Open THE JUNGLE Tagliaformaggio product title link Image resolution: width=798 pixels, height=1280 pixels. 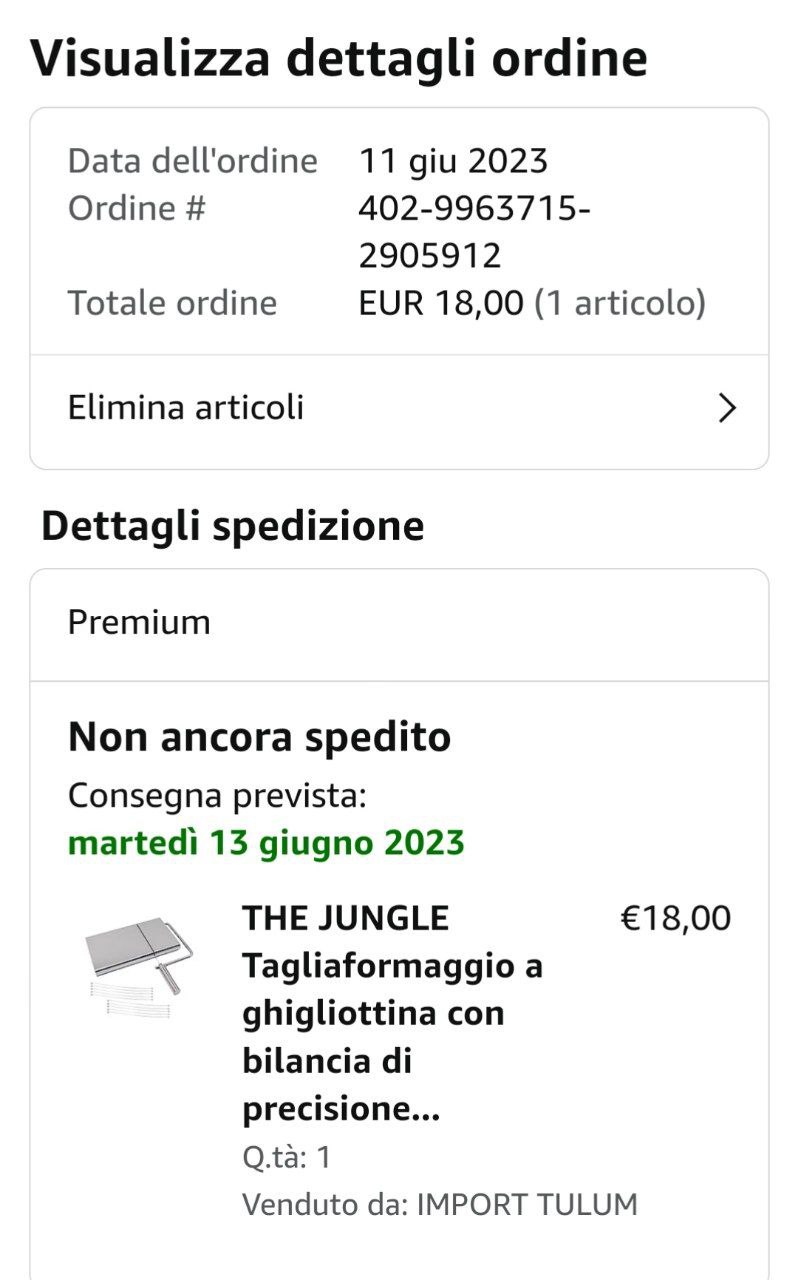tap(392, 1013)
